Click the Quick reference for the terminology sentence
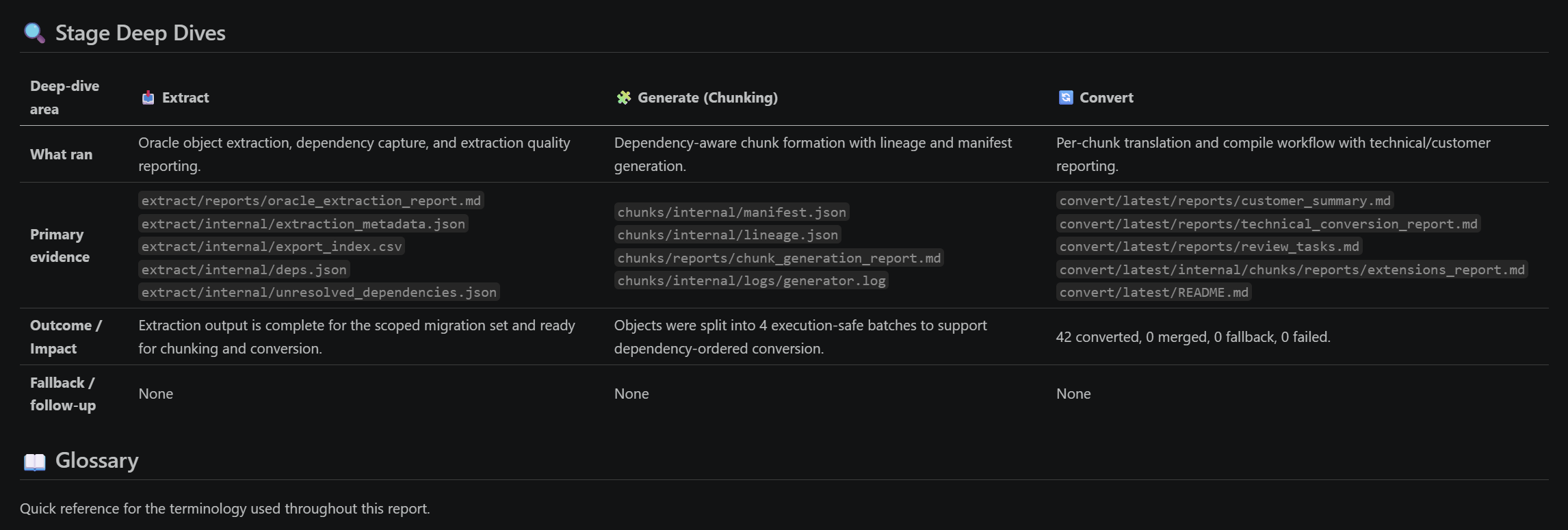This screenshot has height=530, width=1568. pos(225,509)
